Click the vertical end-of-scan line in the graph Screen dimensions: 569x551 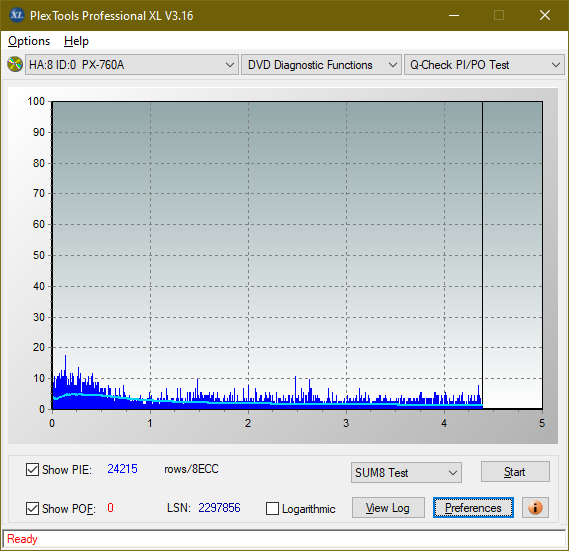482,254
